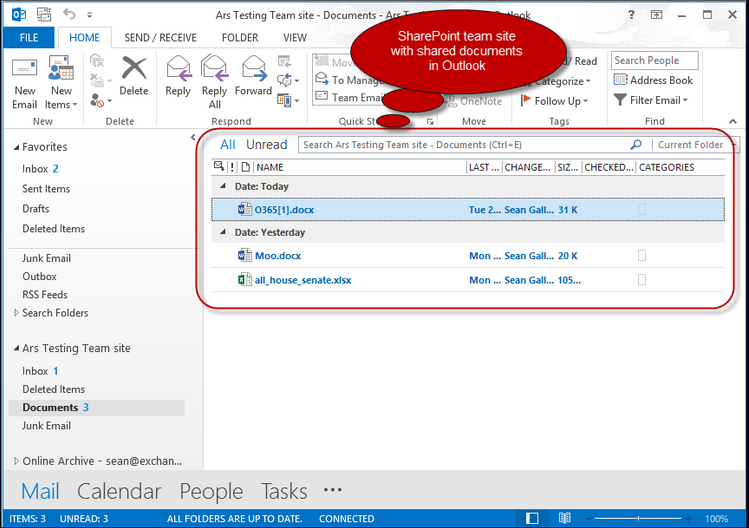Switch to Calendar view
This screenshot has width=749, height=528.
tap(119, 491)
